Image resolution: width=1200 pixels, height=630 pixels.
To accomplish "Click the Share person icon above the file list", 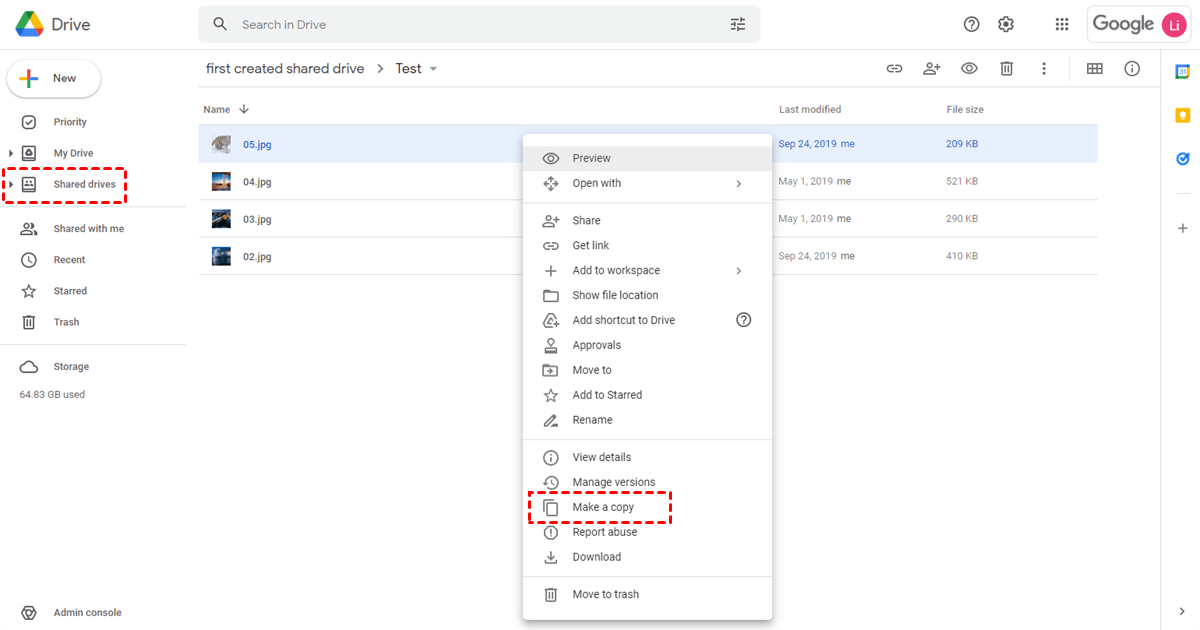I will (x=931, y=68).
